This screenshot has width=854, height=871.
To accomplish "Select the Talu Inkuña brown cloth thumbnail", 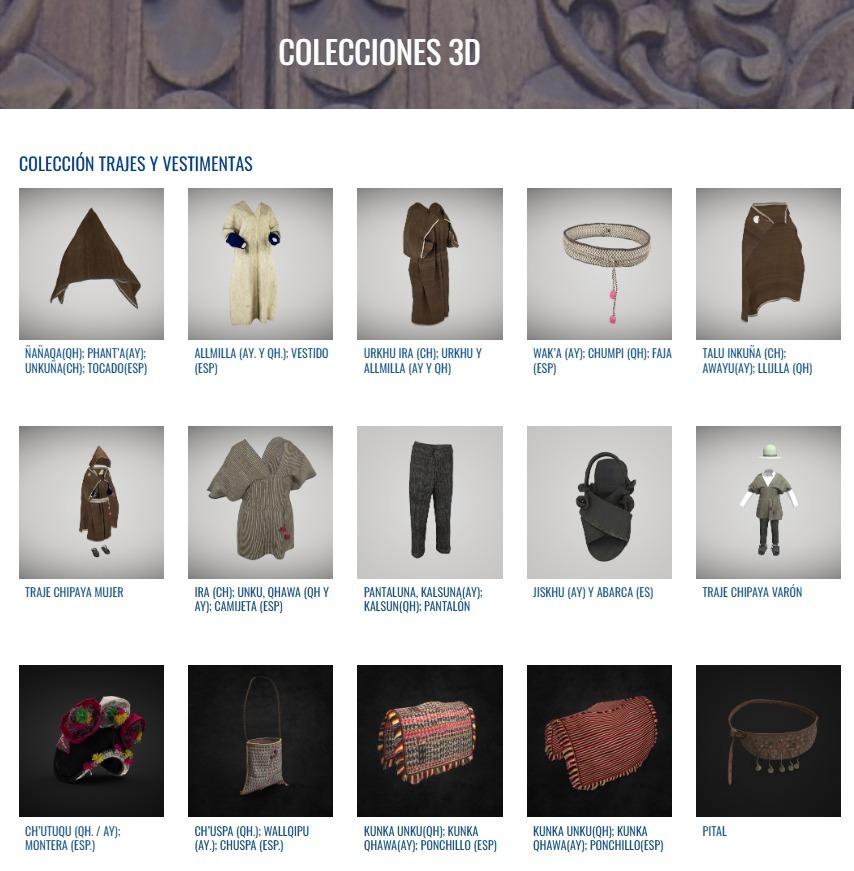I will (768, 264).
